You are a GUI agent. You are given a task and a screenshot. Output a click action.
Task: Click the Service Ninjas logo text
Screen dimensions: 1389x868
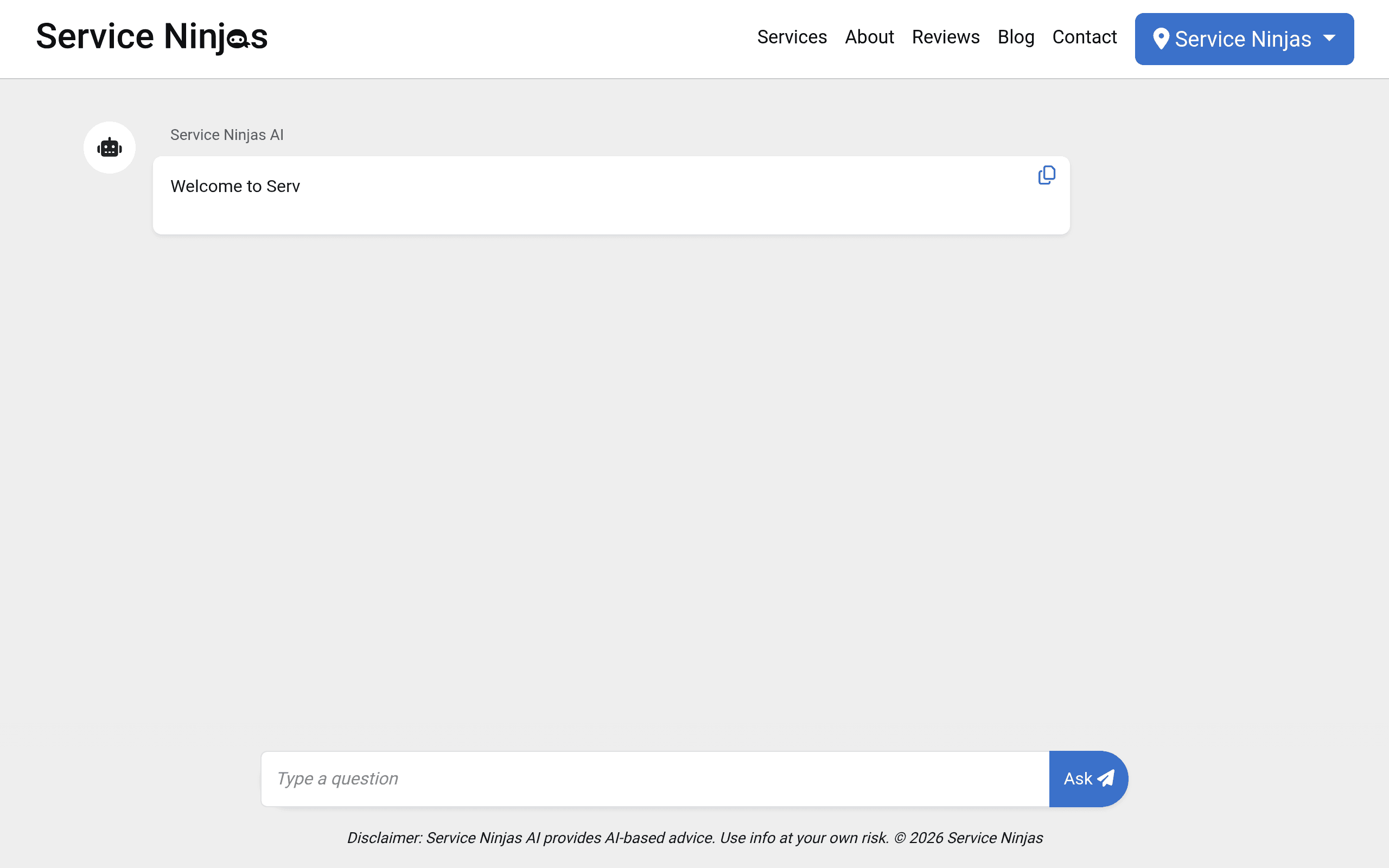tap(151, 37)
